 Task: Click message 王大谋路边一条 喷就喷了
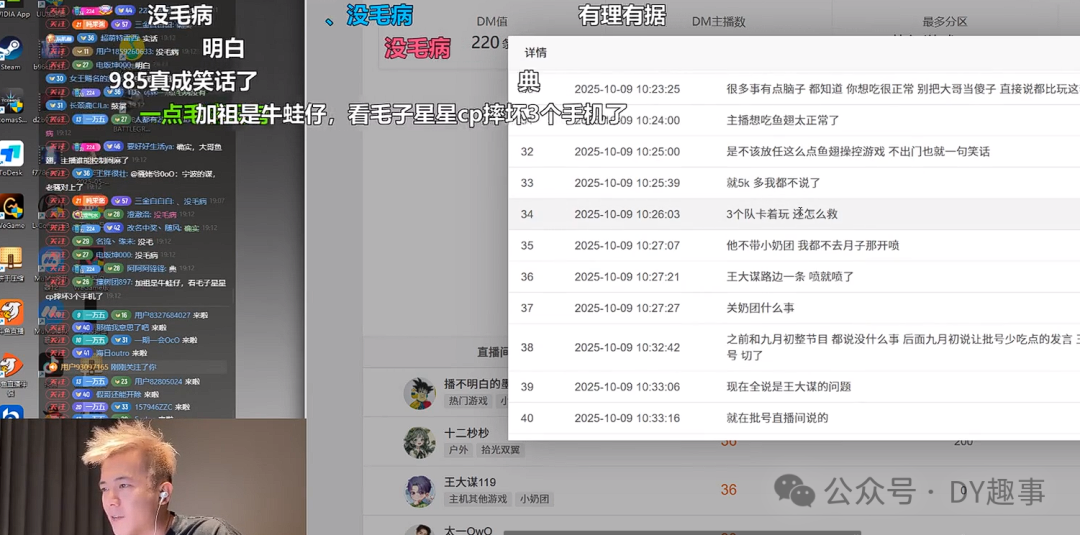[x=790, y=277]
